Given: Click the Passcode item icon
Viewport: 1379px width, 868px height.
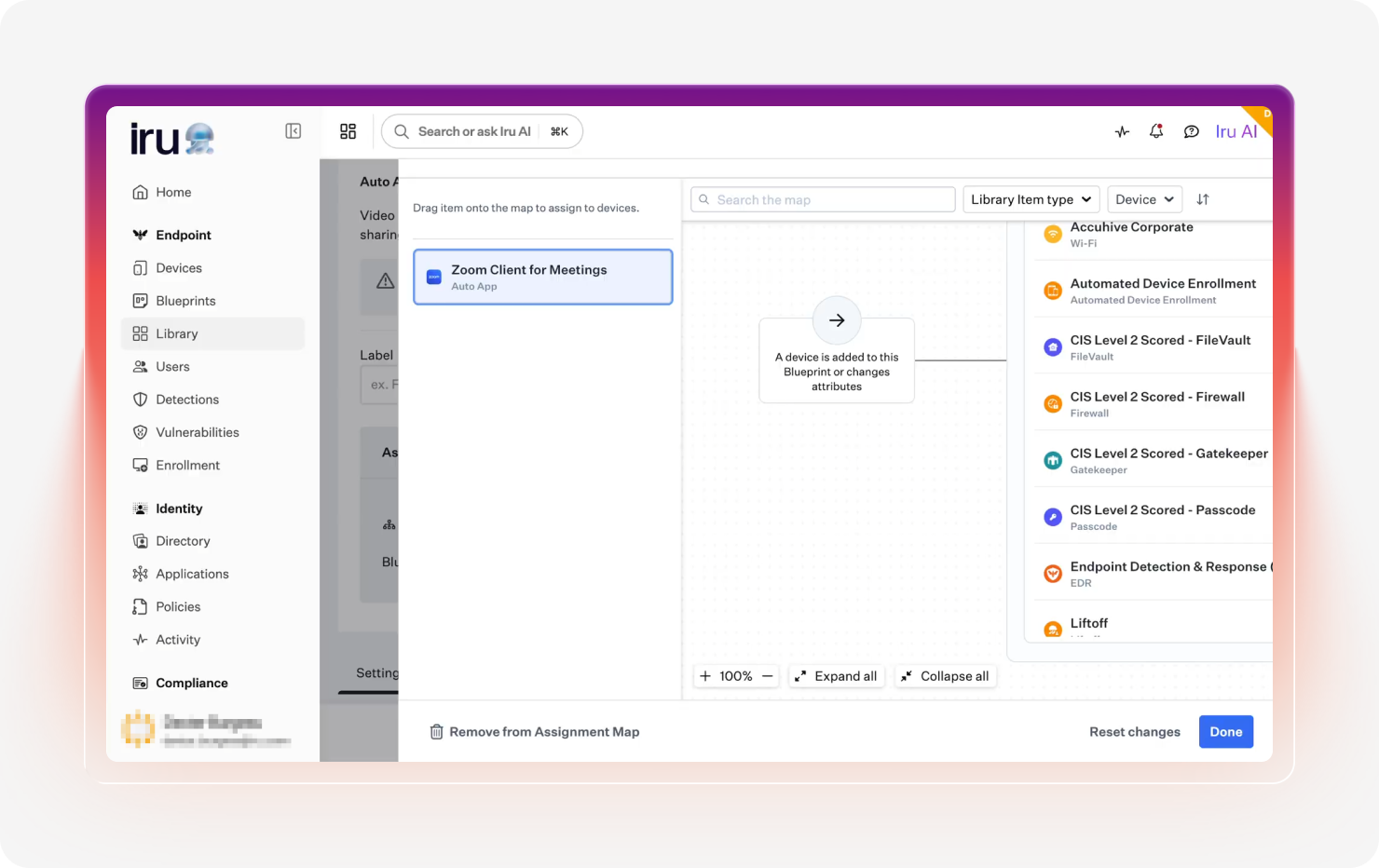Looking at the screenshot, I should 1053,518.
